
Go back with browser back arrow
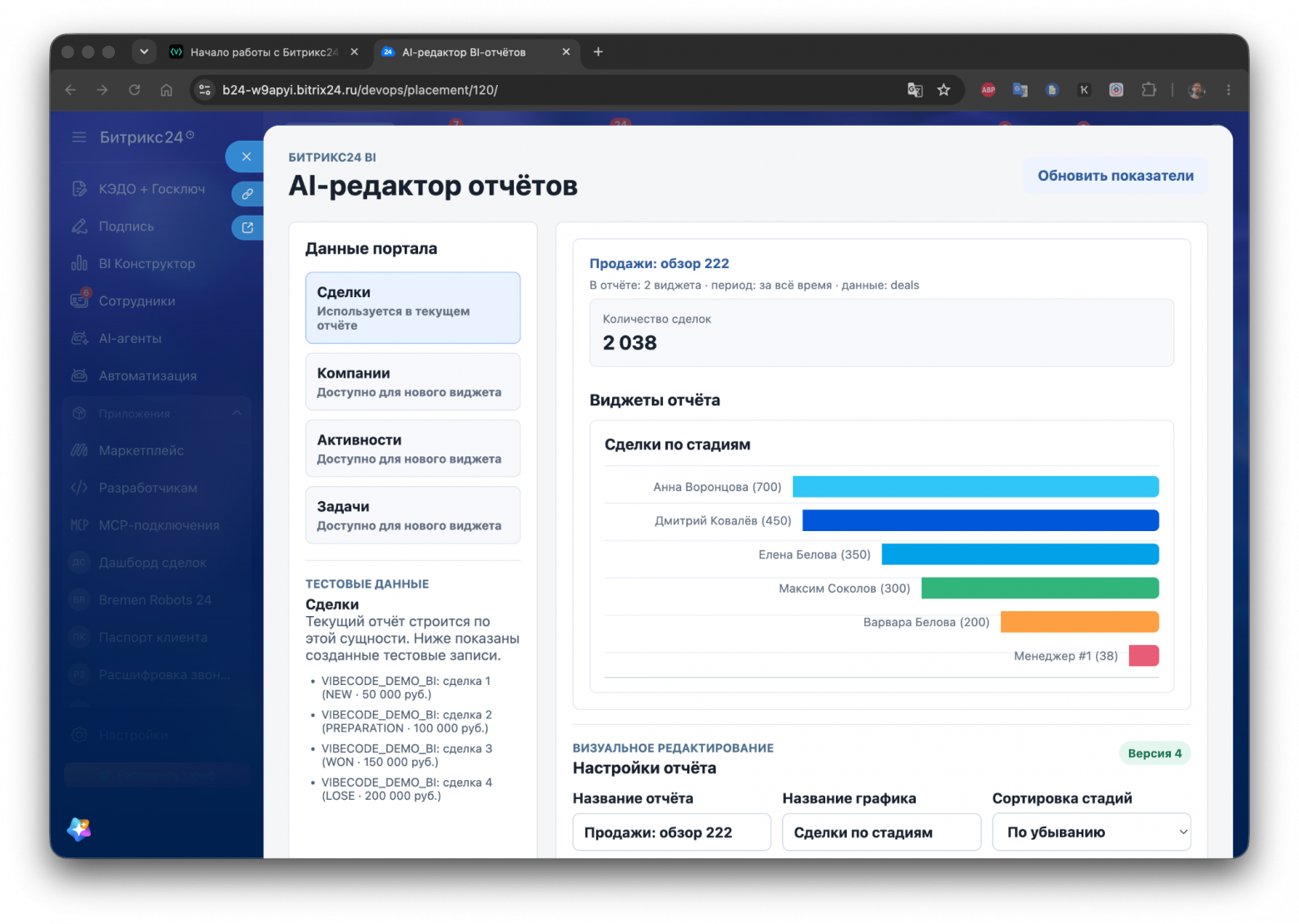click(x=71, y=90)
